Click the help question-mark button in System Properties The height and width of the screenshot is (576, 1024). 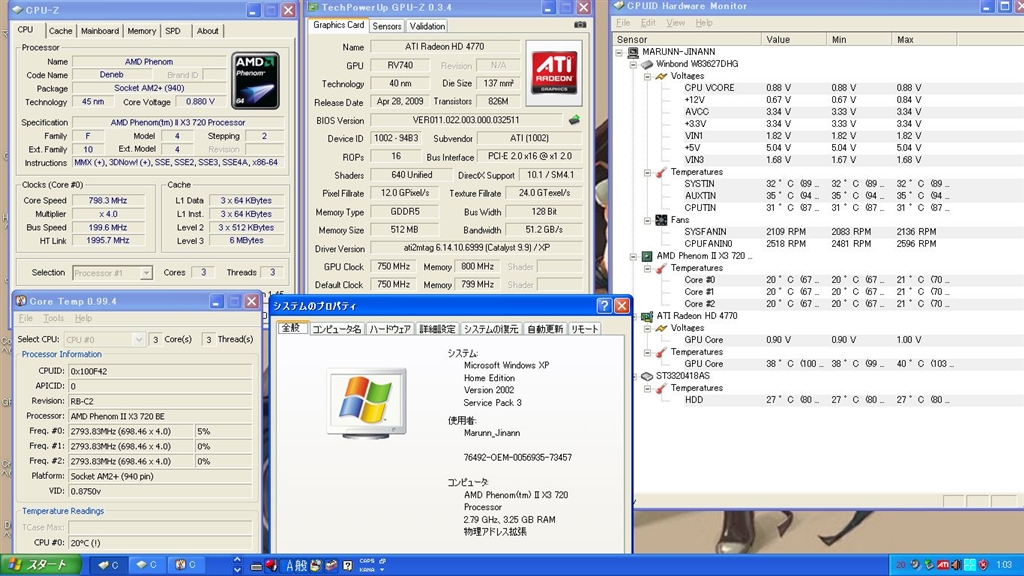603,306
